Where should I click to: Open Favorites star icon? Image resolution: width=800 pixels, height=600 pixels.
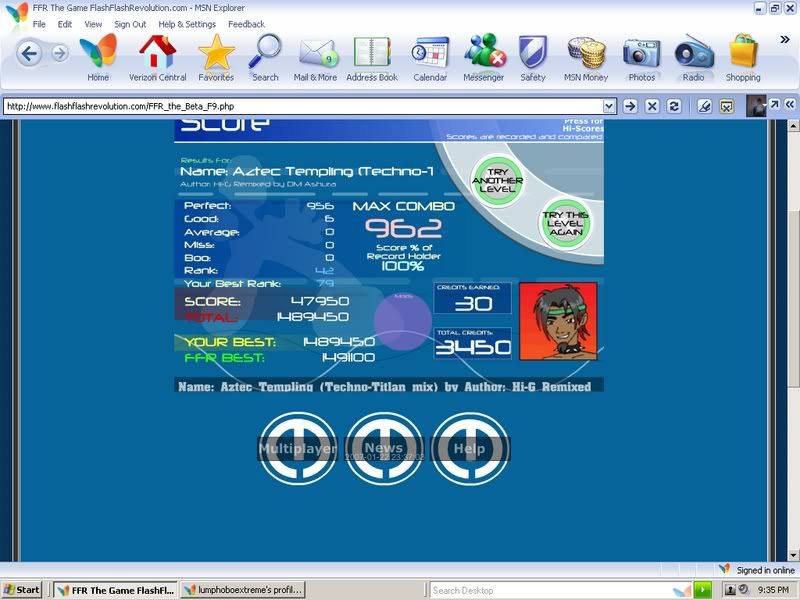click(x=215, y=54)
